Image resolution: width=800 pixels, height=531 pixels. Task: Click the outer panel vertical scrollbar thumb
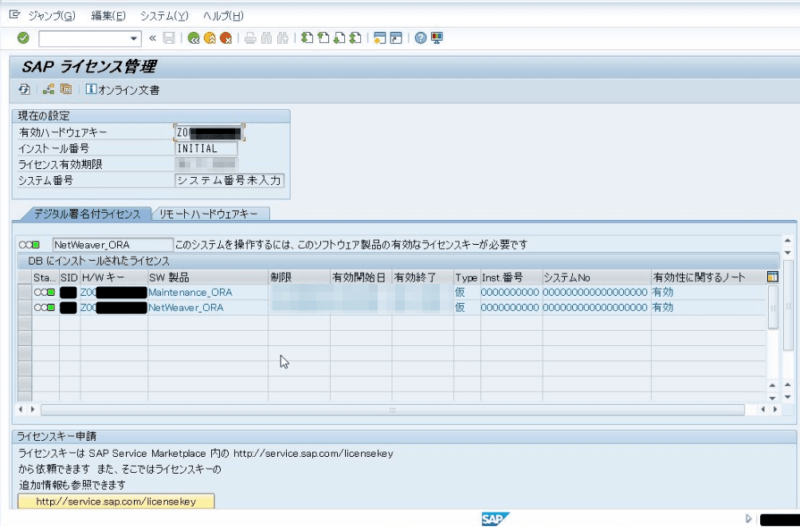(788, 305)
